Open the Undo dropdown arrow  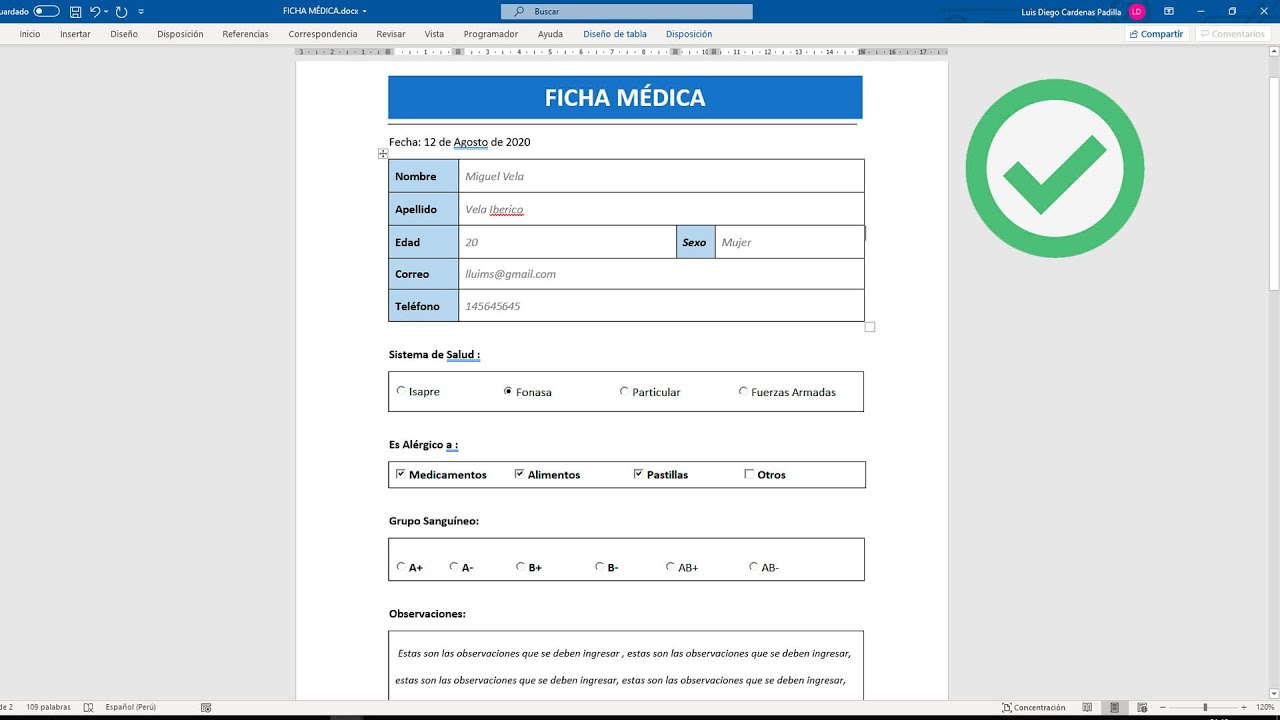click(104, 10)
